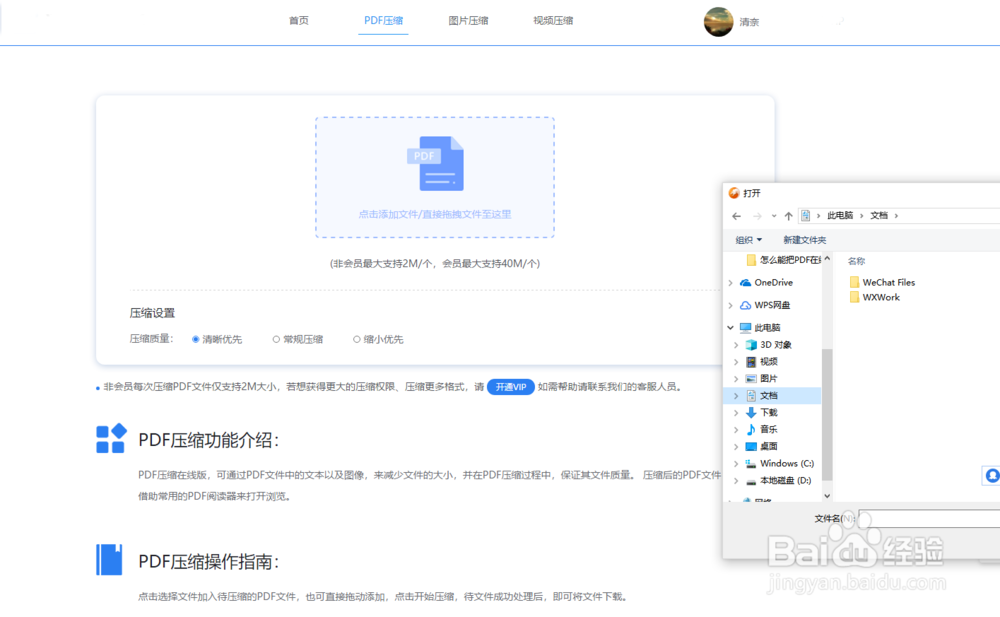Click the blue squares icon beside PDF压缩功能介绍
The width and height of the screenshot is (1000, 617).
111,436
